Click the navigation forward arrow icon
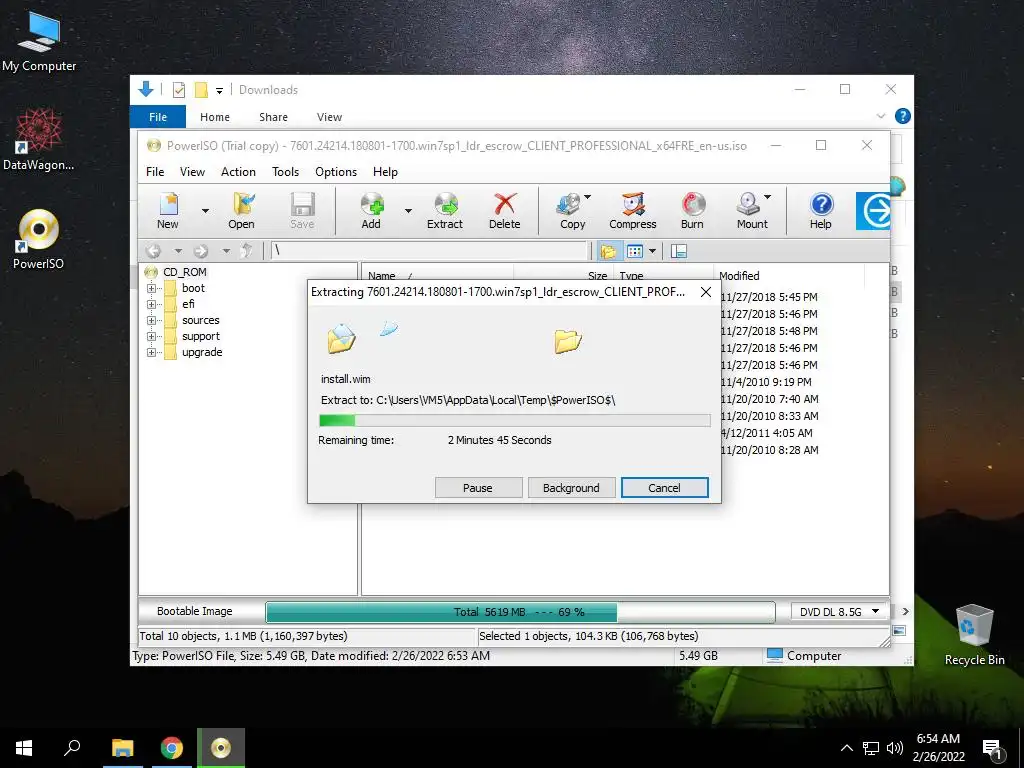This screenshot has width=1024, height=768. (200, 251)
